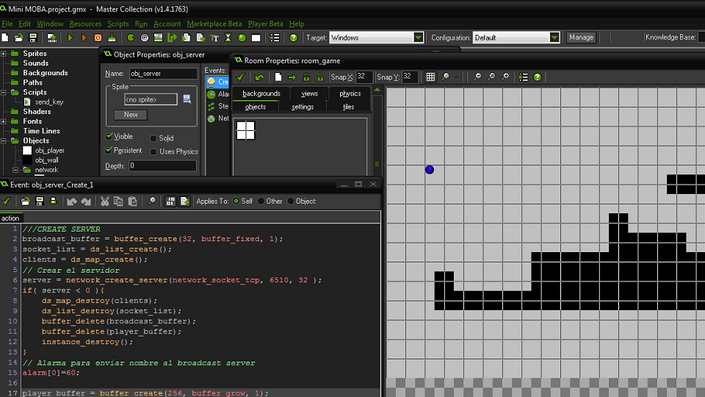This screenshot has height=397, width=705.
Task: Open the Target Windows dropdown
Action: [x=376, y=37]
